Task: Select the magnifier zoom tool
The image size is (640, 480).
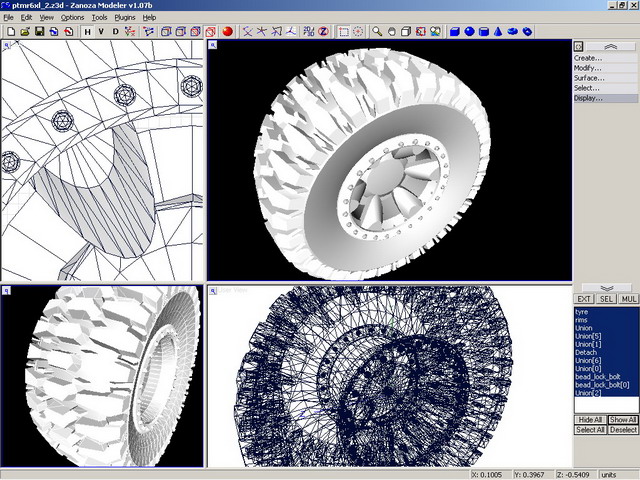Action: [x=377, y=32]
